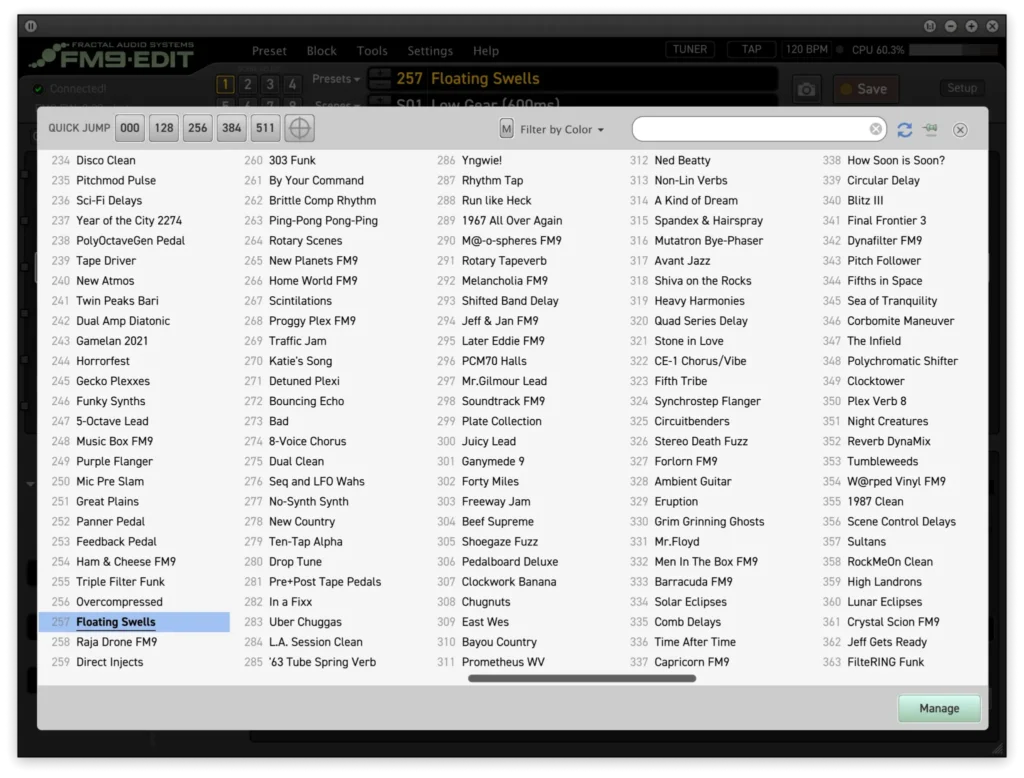Select scene button 3
The image size is (1024, 778).
click(x=270, y=85)
